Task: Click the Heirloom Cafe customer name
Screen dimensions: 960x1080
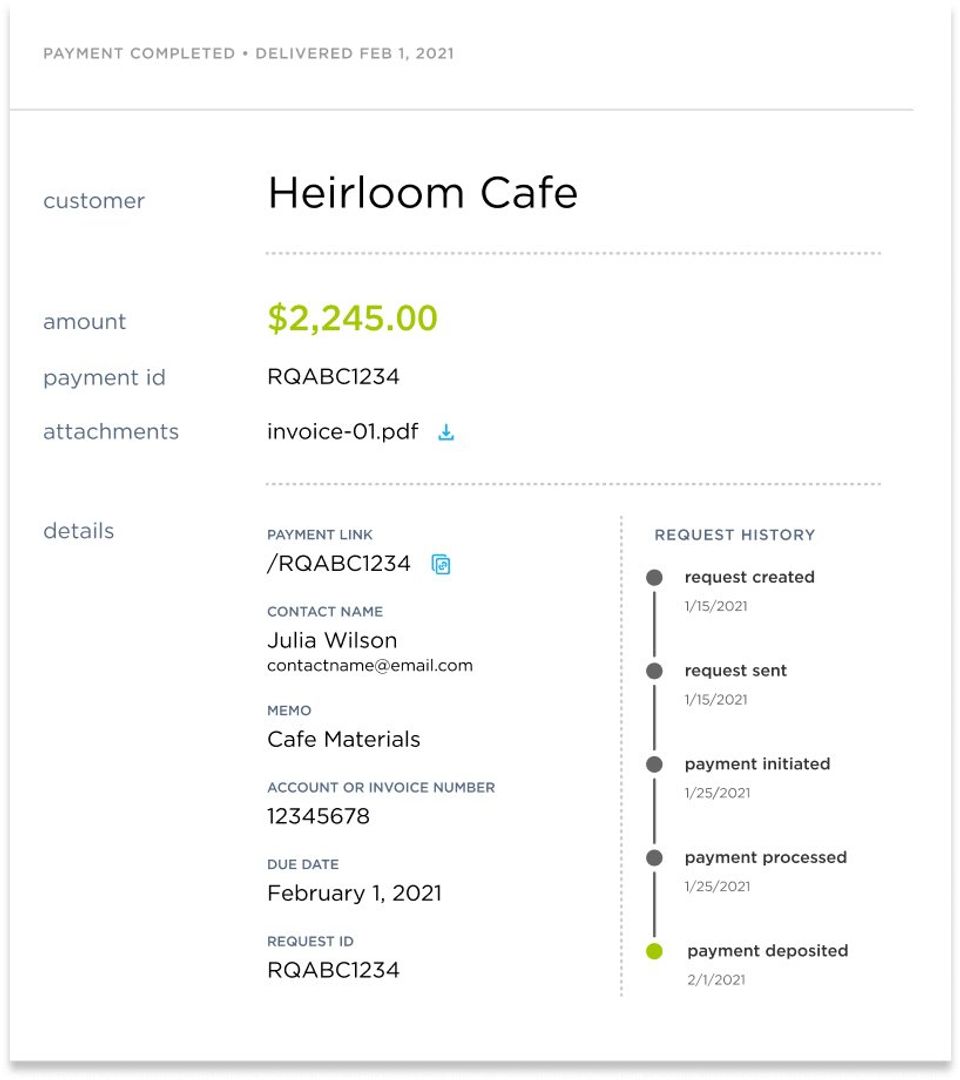Action: [x=422, y=193]
